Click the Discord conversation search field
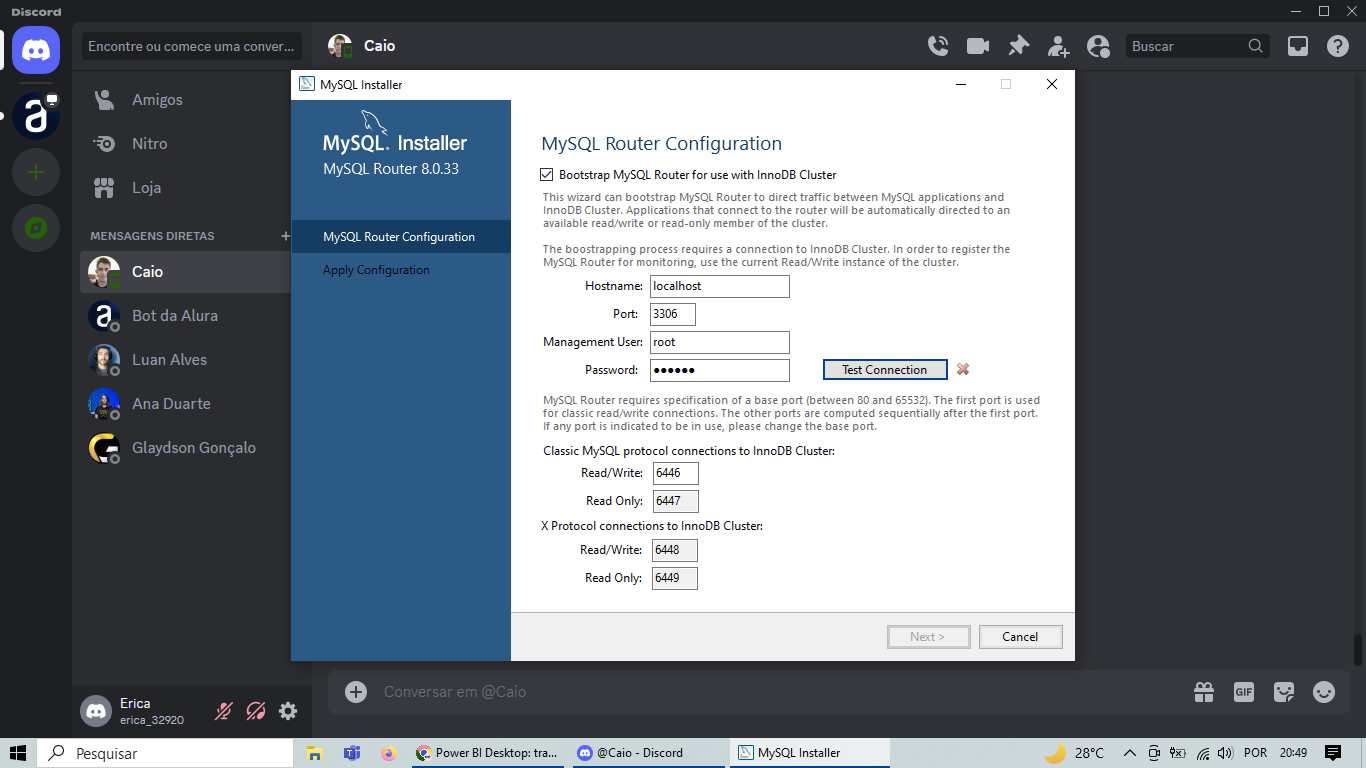 (191, 46)
